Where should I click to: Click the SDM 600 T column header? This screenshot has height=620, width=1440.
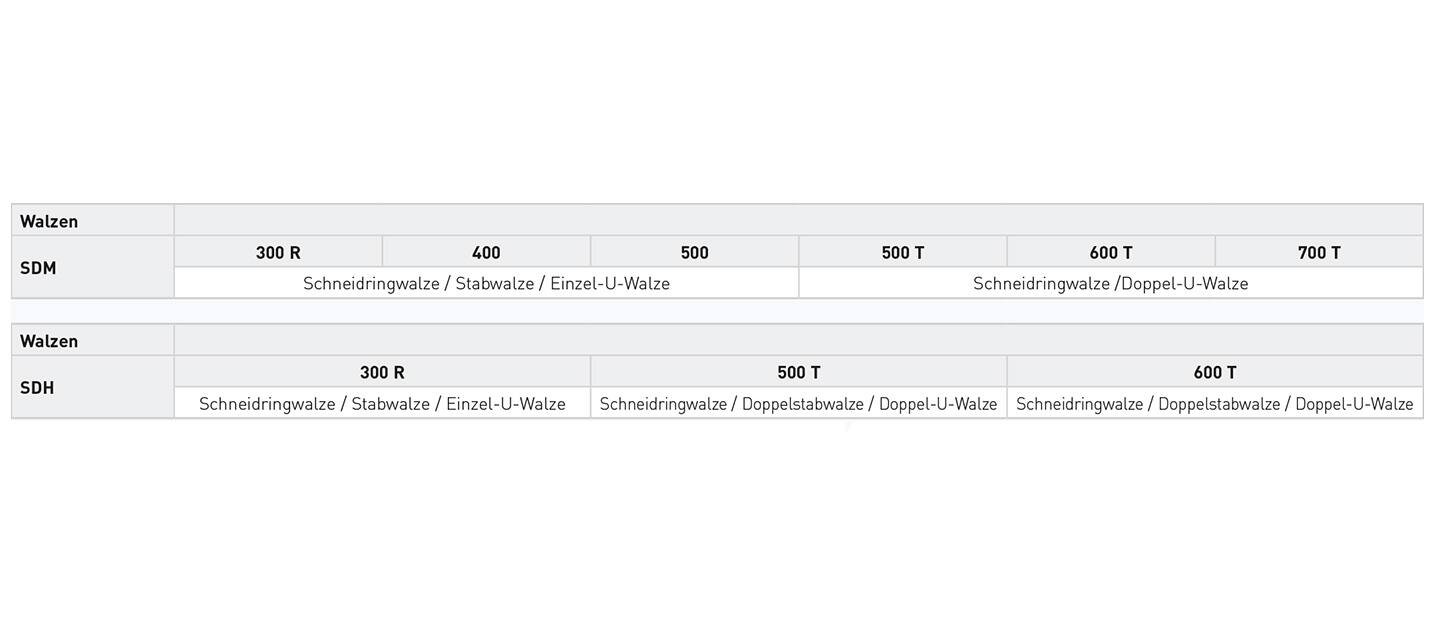tap(1111, 252)
